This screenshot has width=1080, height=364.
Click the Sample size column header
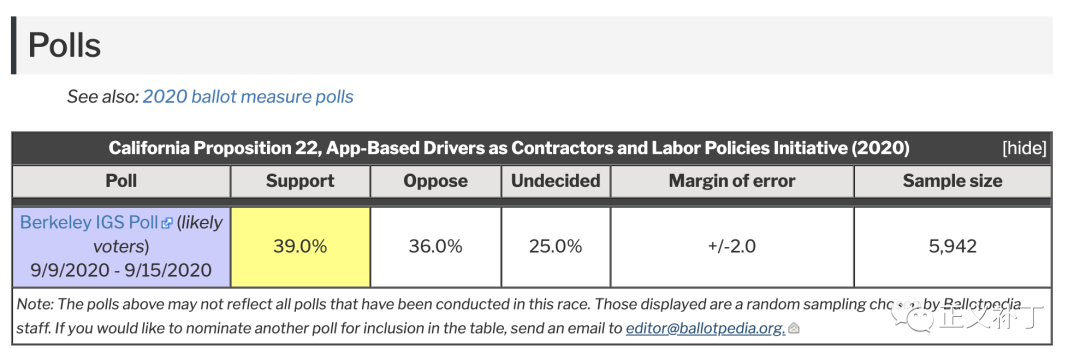[x=953, y=181]
